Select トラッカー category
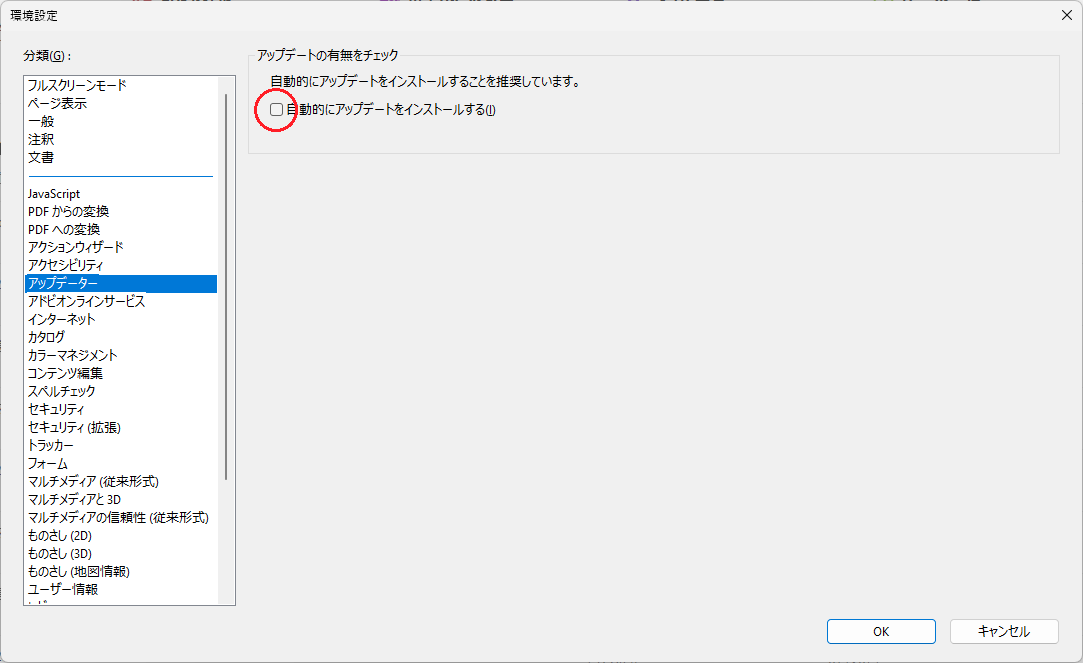This screenshot has height=663, width=1083. (x=121, y=445)
